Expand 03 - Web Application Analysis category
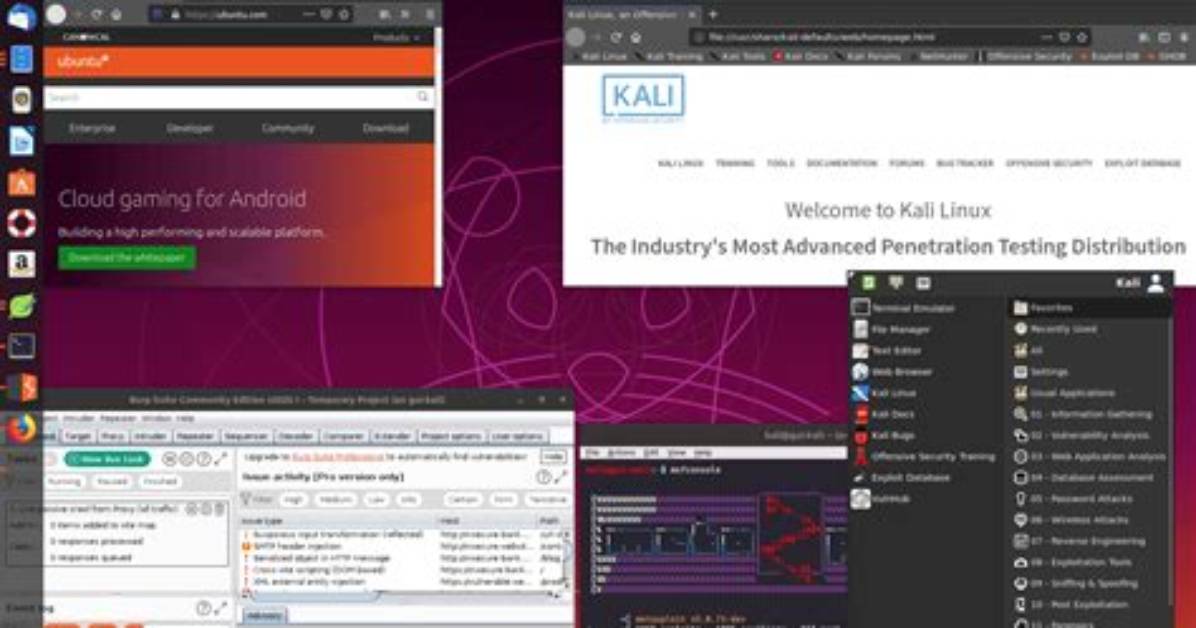 (1089, 456)
